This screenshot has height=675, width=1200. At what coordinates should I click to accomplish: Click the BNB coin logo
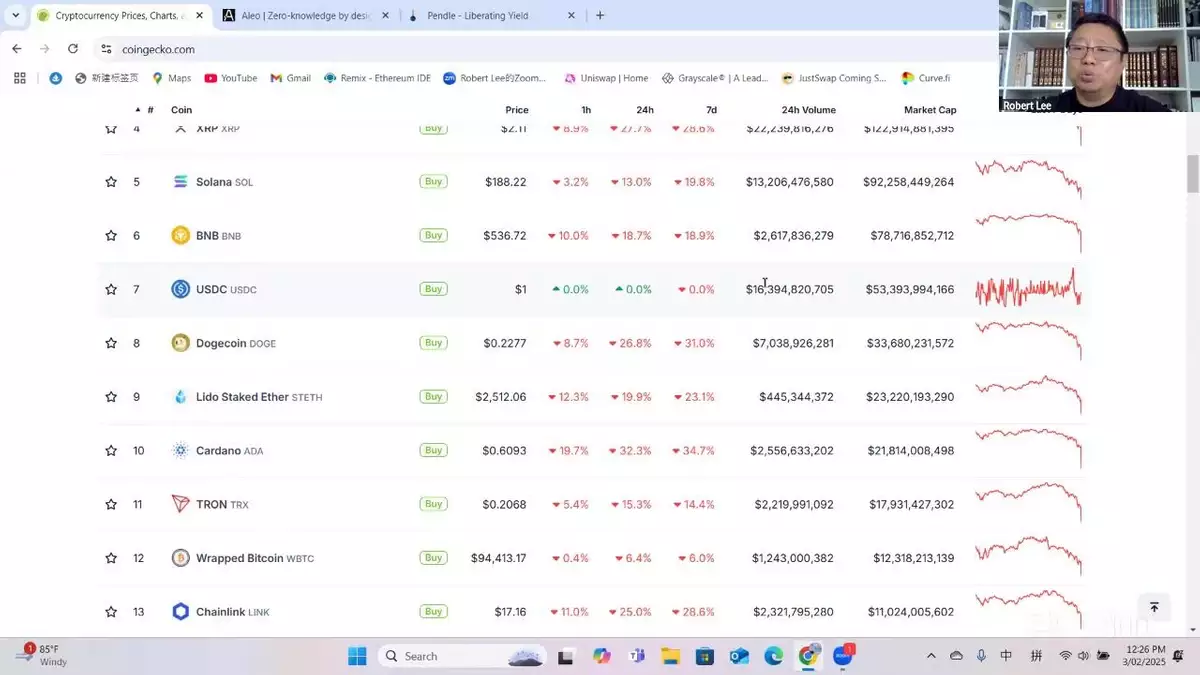tap(181, 236)
